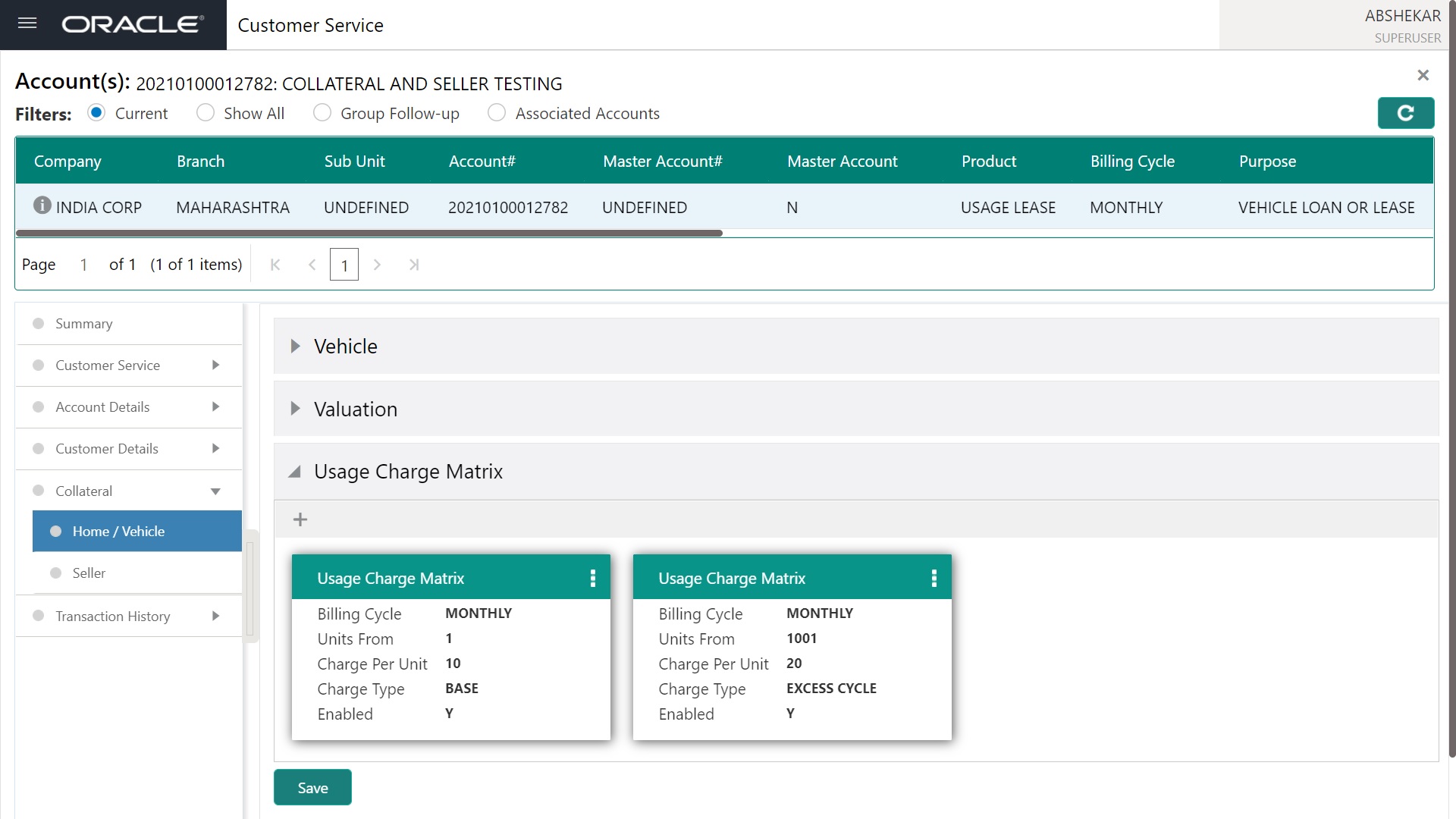This screenshot has height=819, width=1456.
Task: Expand the Vehicle section
Action: click(x=296, y=347)
